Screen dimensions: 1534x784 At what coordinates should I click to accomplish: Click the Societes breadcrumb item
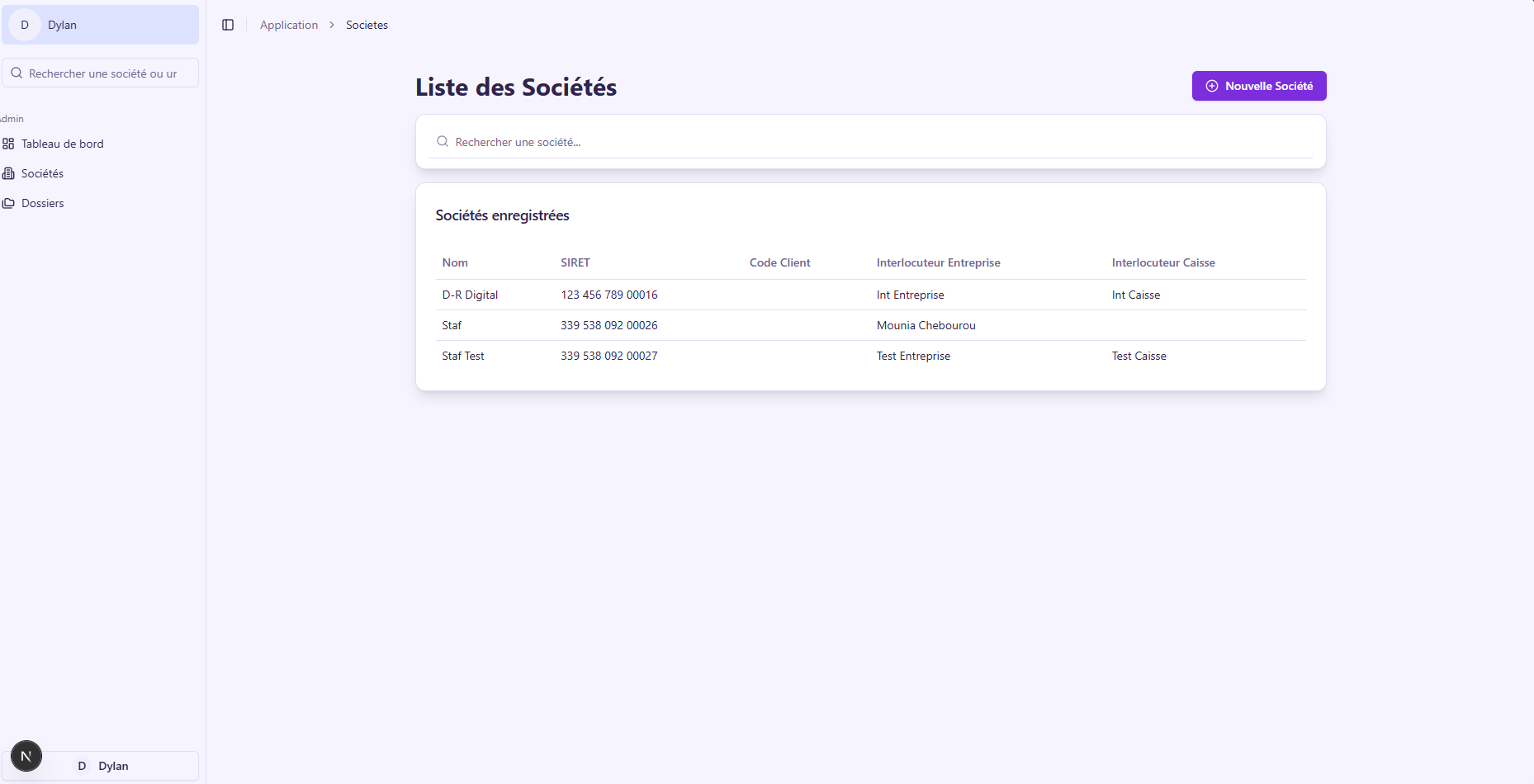pyautogui.click(x=367, y=25)
